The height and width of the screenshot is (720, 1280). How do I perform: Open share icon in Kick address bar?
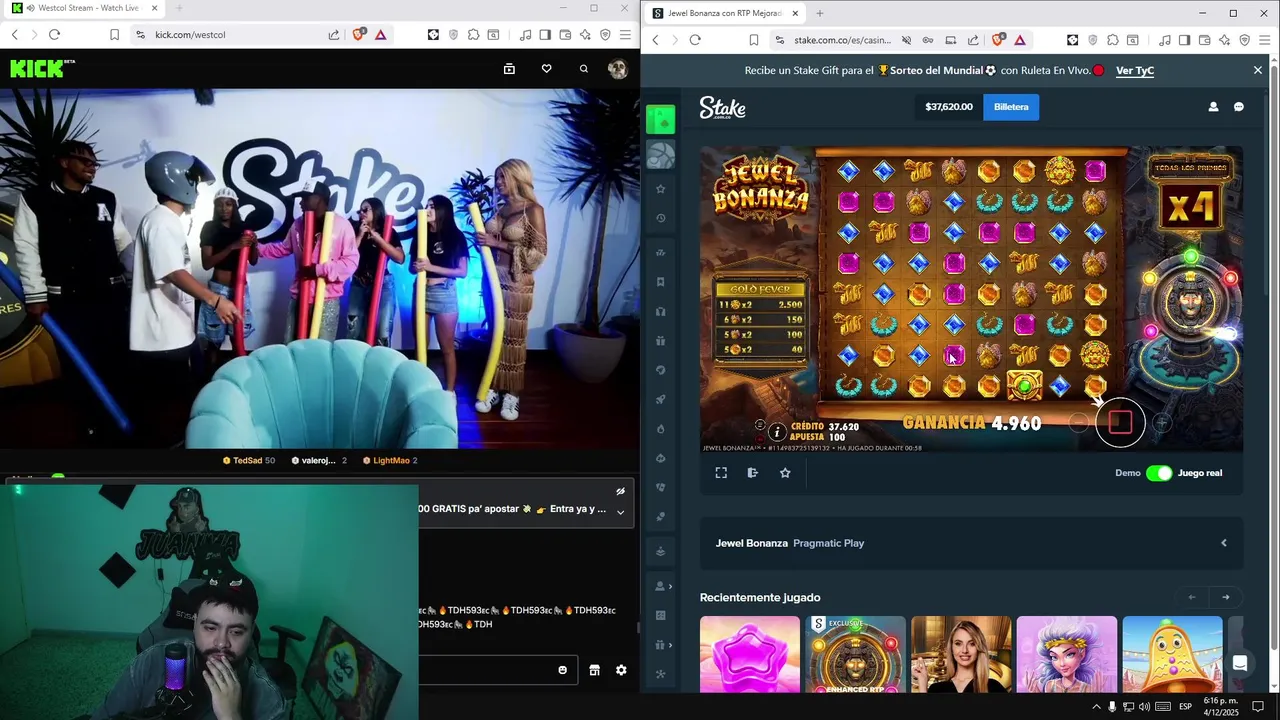click(334, 35)
